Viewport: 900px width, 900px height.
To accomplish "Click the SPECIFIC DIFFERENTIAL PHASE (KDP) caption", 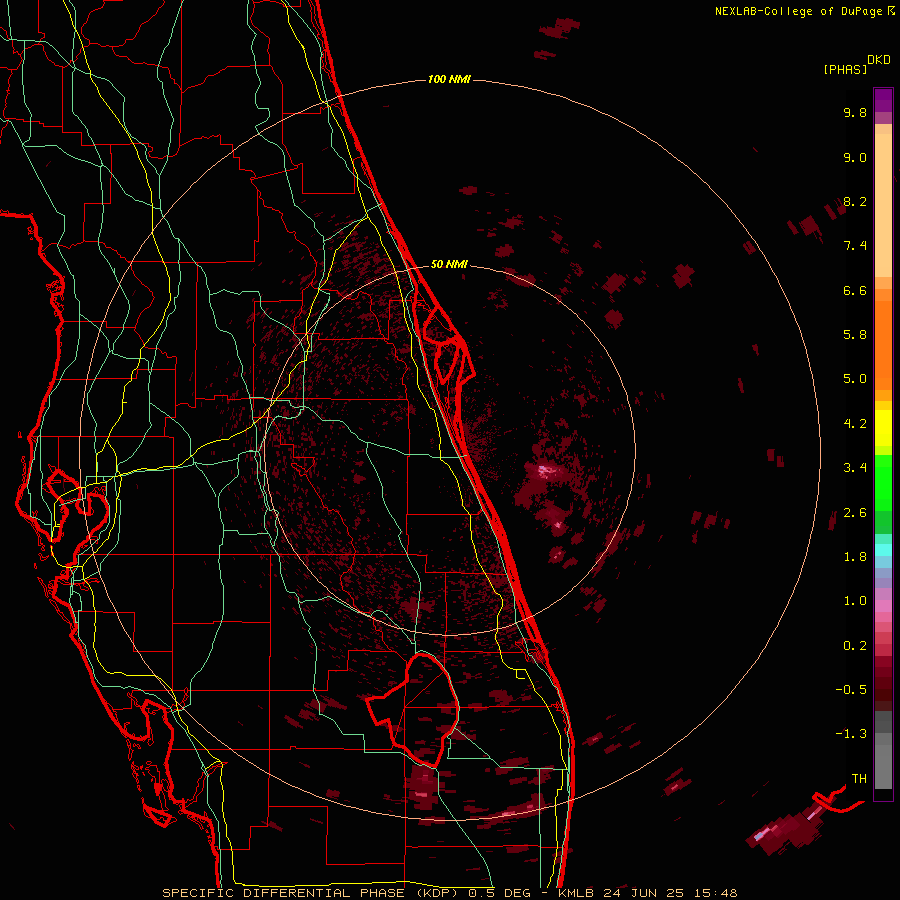I will click(311, 893).
